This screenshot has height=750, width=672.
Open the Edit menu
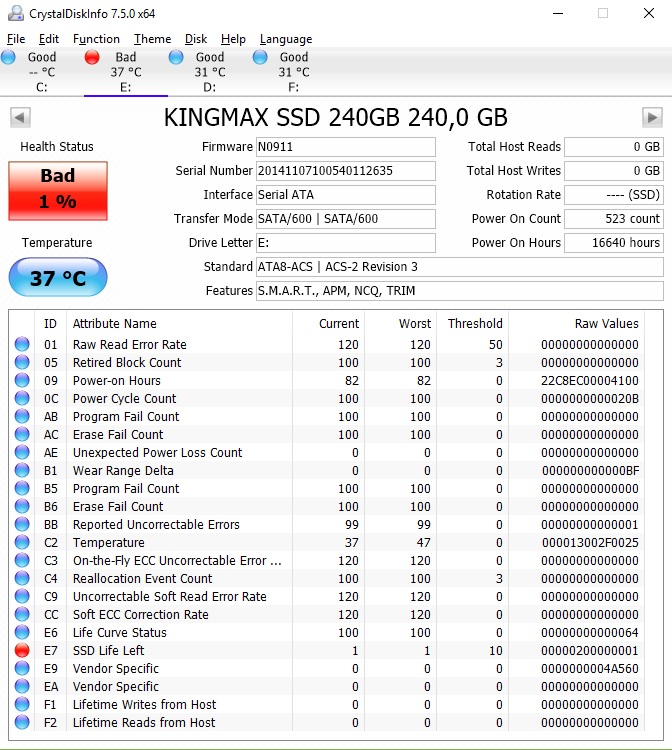click(49, 39)
